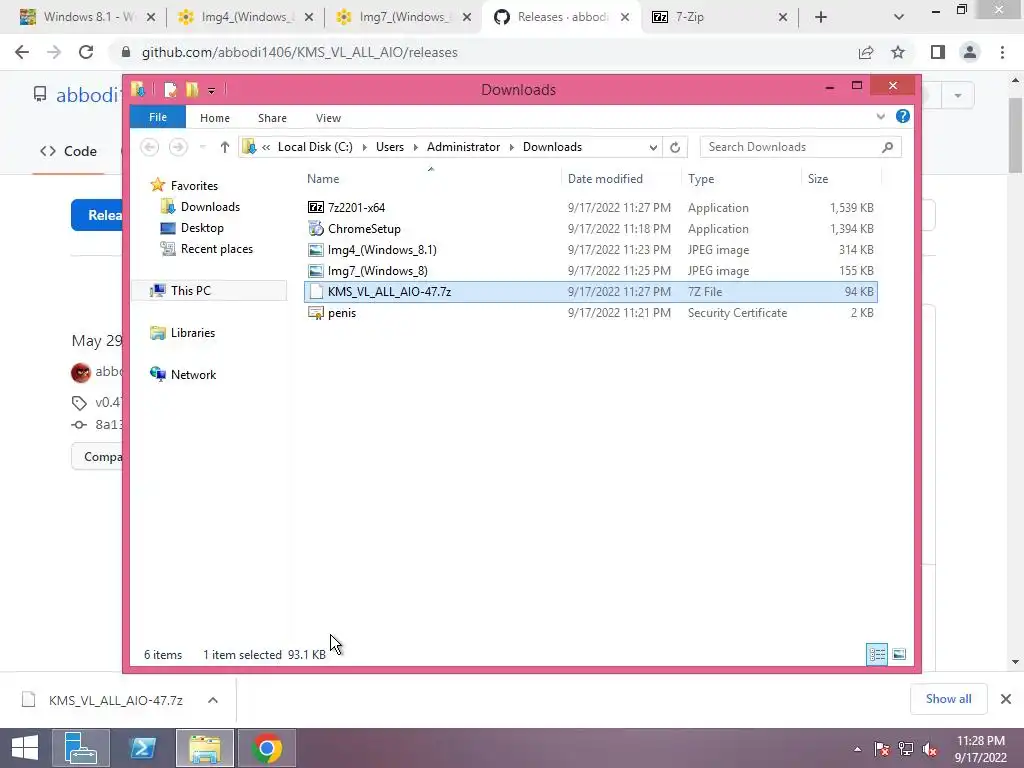Image resolution: width=1024 pixels, height=768 pixels.
Task: Open the Share ribbon tab
Action: coord(272,118)
